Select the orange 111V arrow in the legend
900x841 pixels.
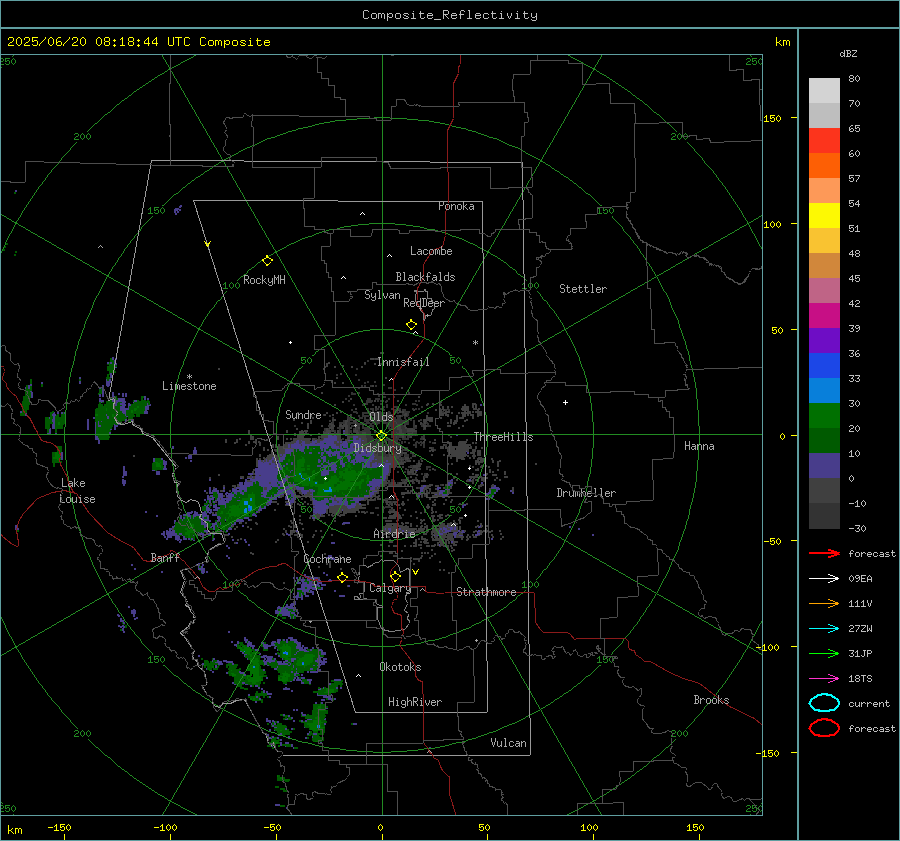824,603
